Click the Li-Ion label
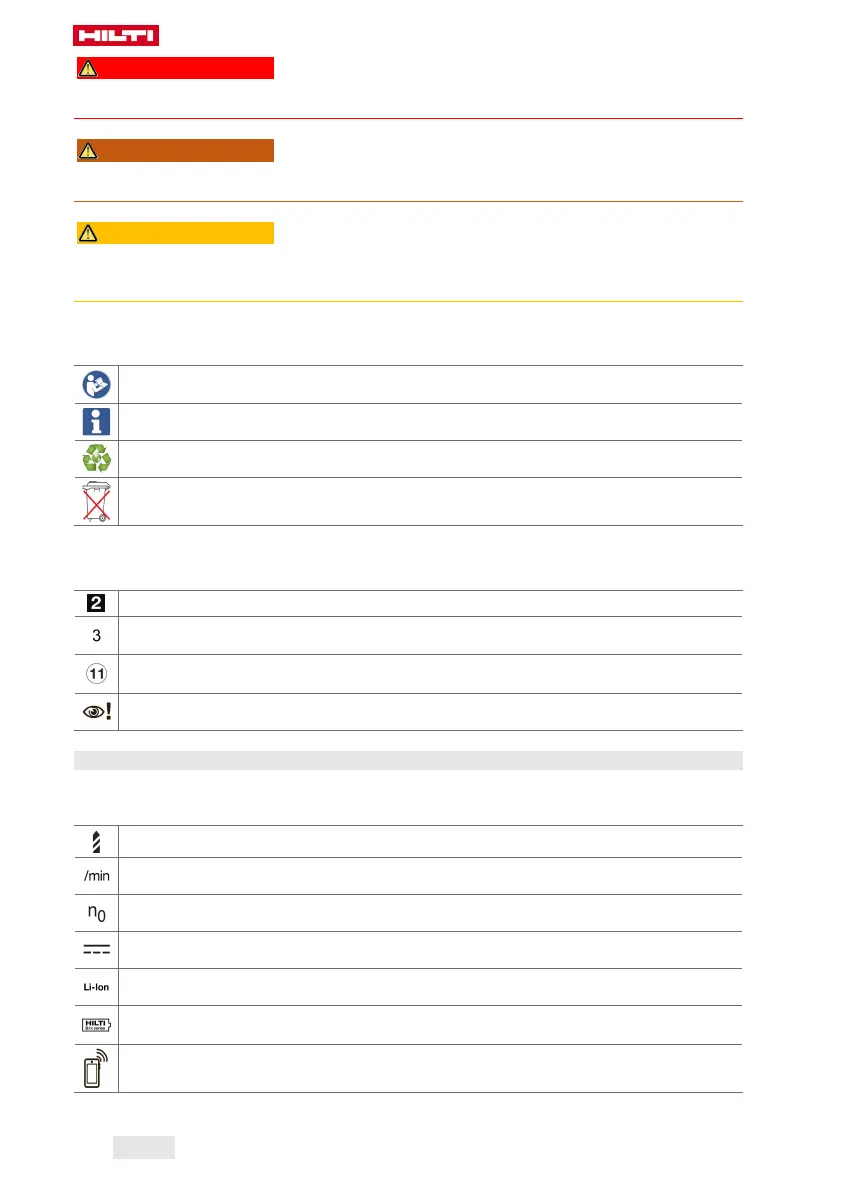 pos(96,987)
